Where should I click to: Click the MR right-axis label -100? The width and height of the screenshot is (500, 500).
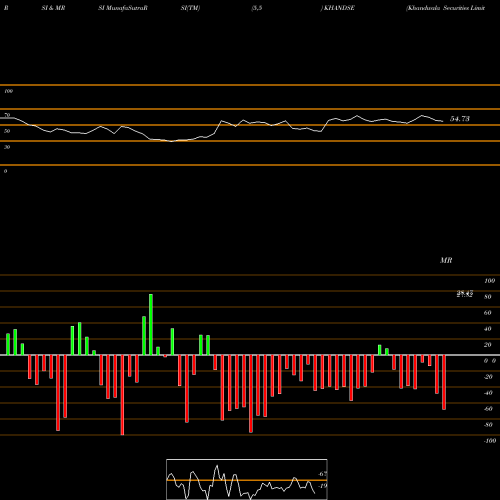(490, 441)
